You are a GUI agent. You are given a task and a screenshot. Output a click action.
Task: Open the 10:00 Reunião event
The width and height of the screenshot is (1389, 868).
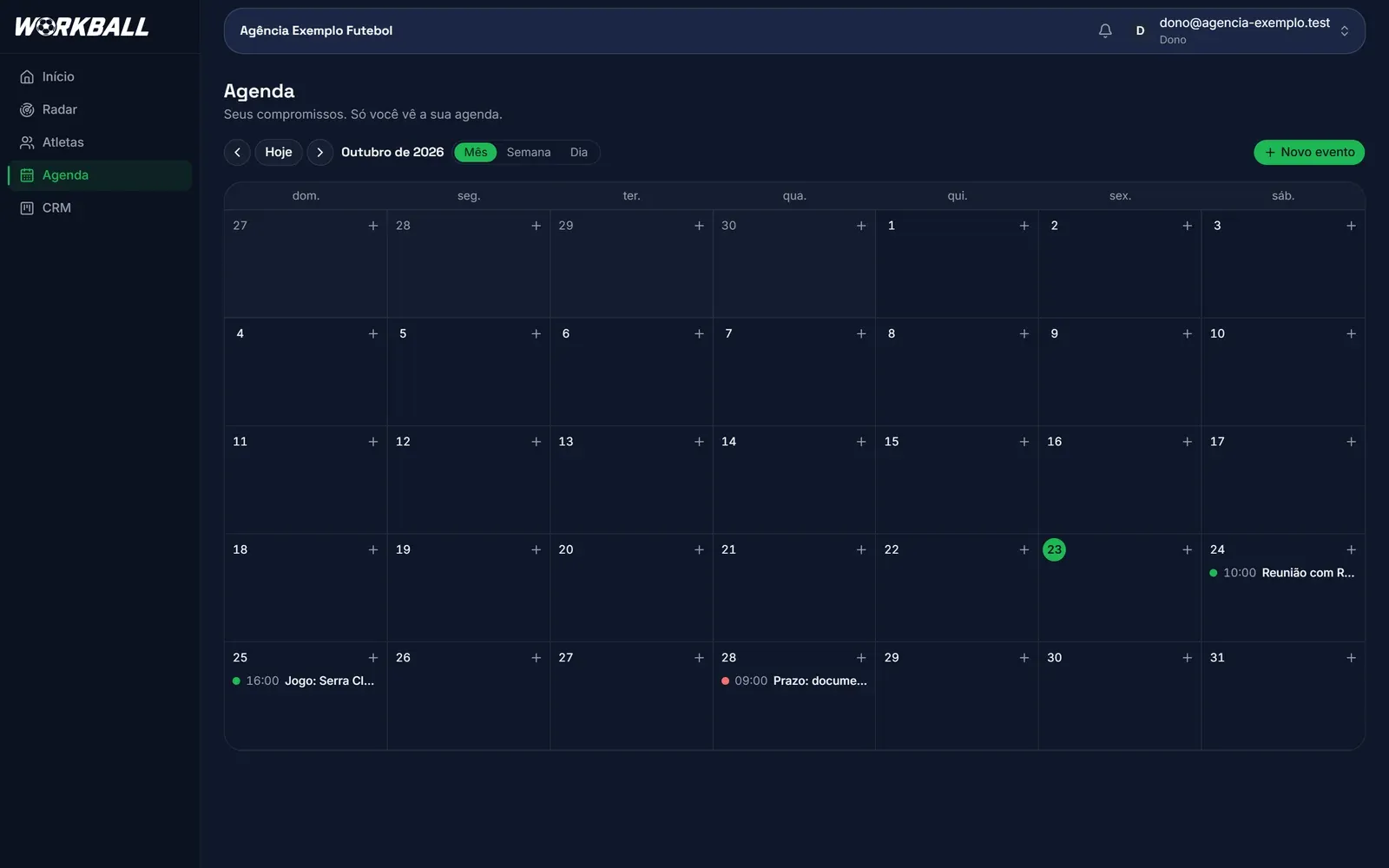1282,573
